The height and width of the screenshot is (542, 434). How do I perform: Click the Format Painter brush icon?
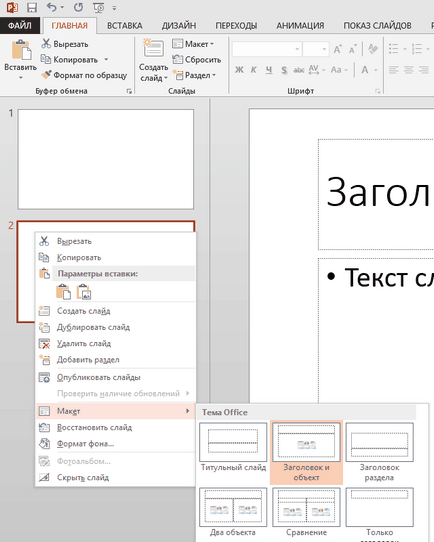click(46, 75)
